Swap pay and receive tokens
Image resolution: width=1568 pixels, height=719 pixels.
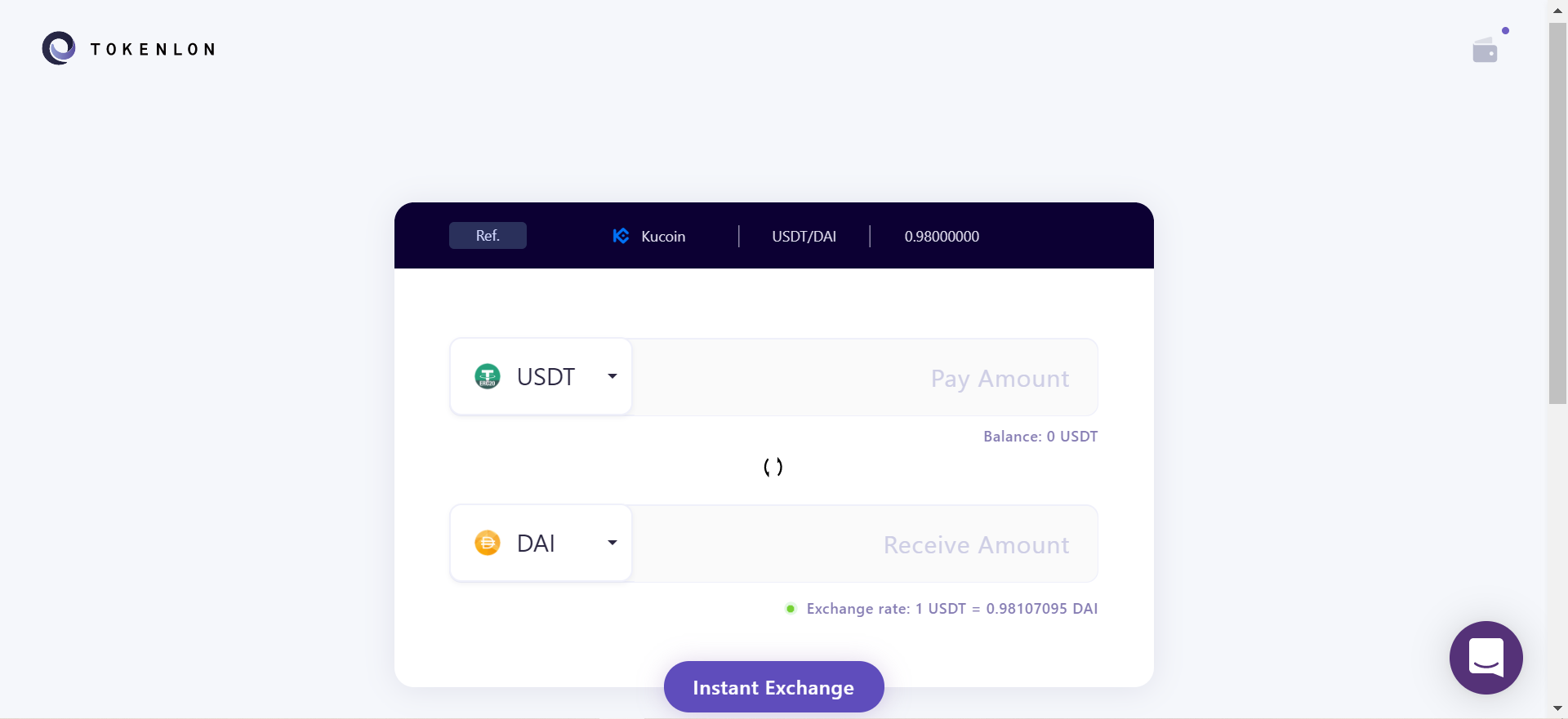773,467
